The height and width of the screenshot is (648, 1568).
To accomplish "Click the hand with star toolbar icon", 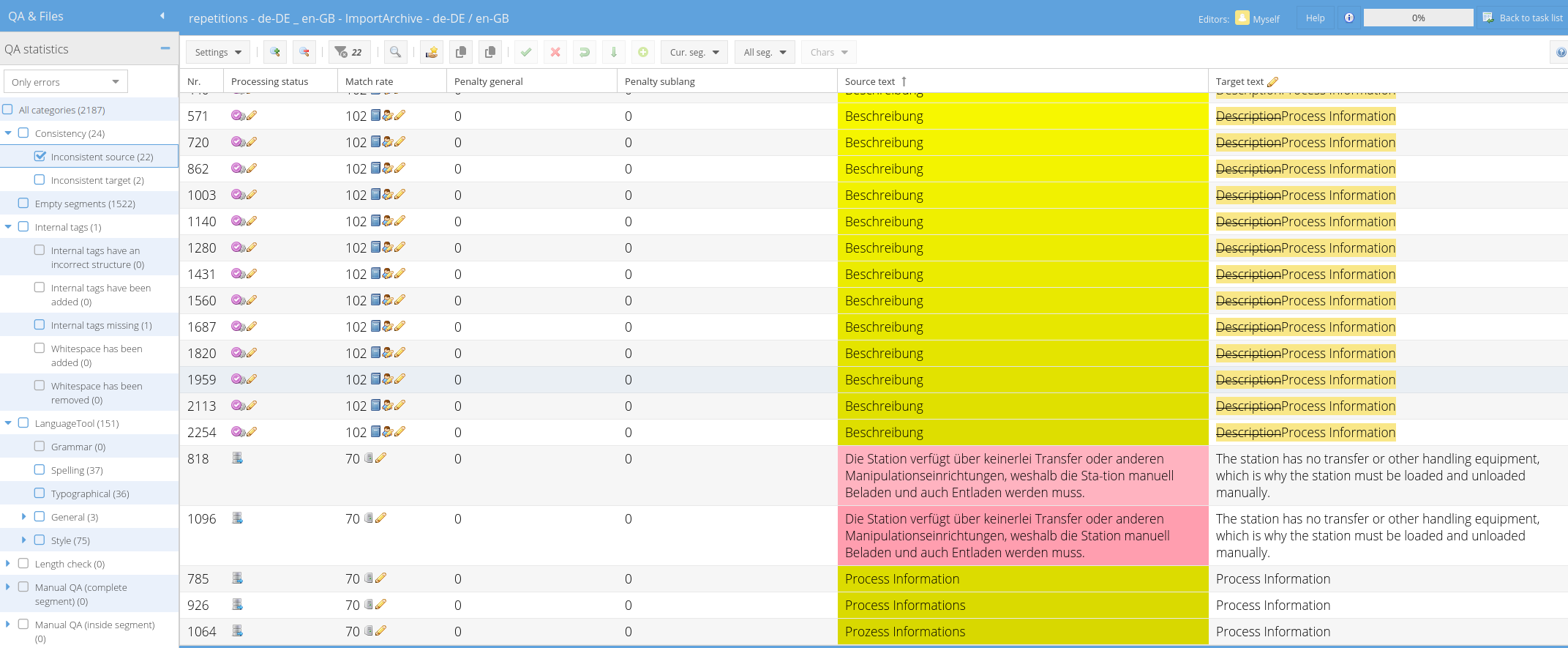I will [x=432, y=52].
